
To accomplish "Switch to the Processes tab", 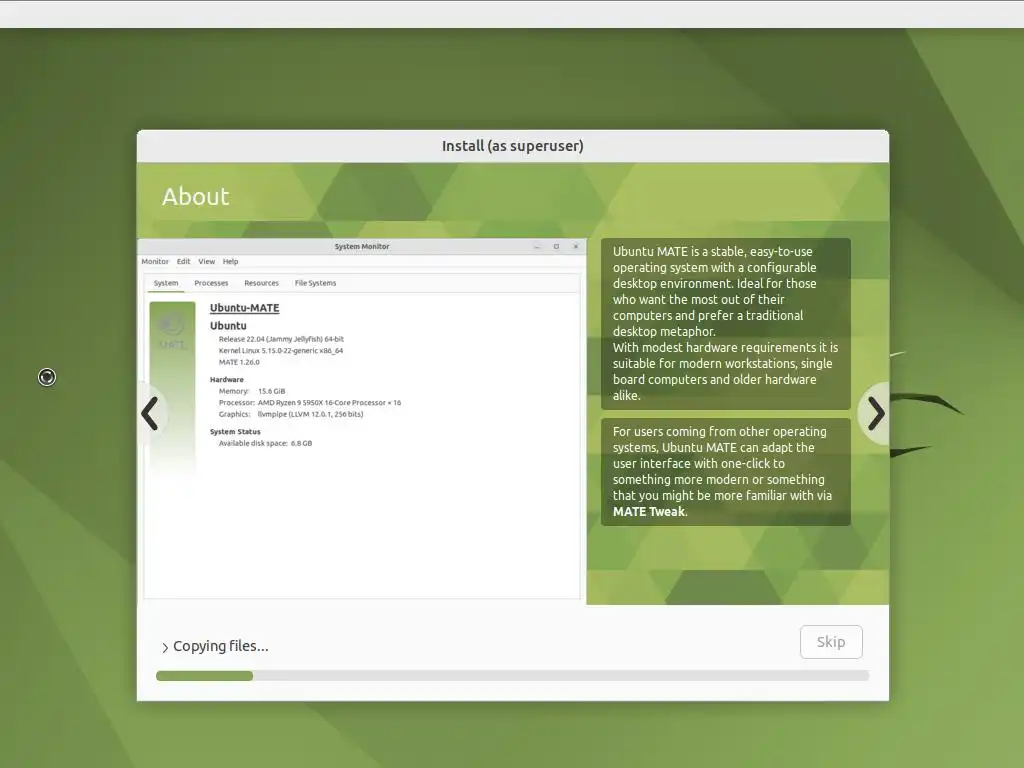I will pos(211,283).
